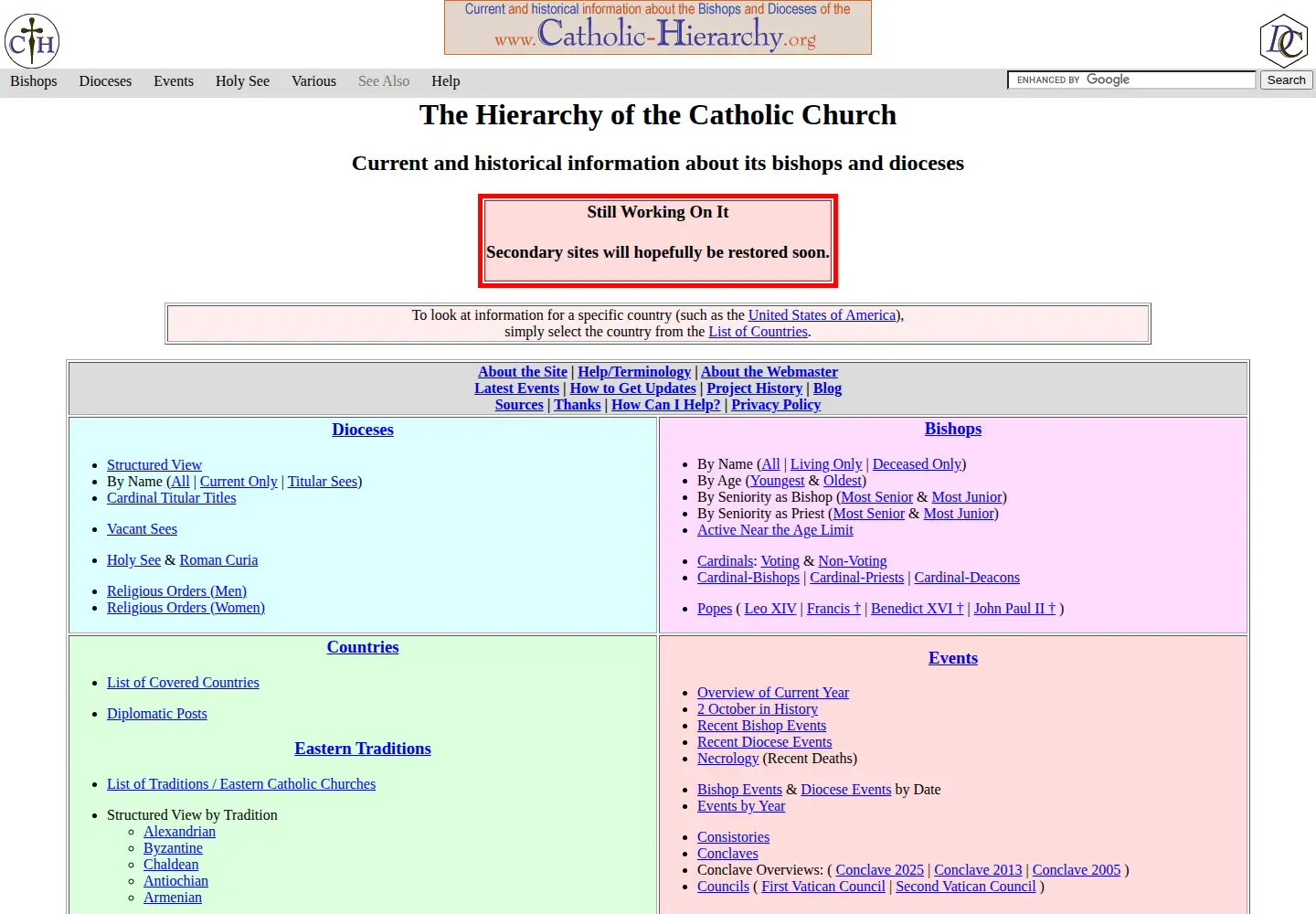Open the List of Countries link
Image resolution: width=1316 pixels, height=914 pixels.
click(758, 332)
